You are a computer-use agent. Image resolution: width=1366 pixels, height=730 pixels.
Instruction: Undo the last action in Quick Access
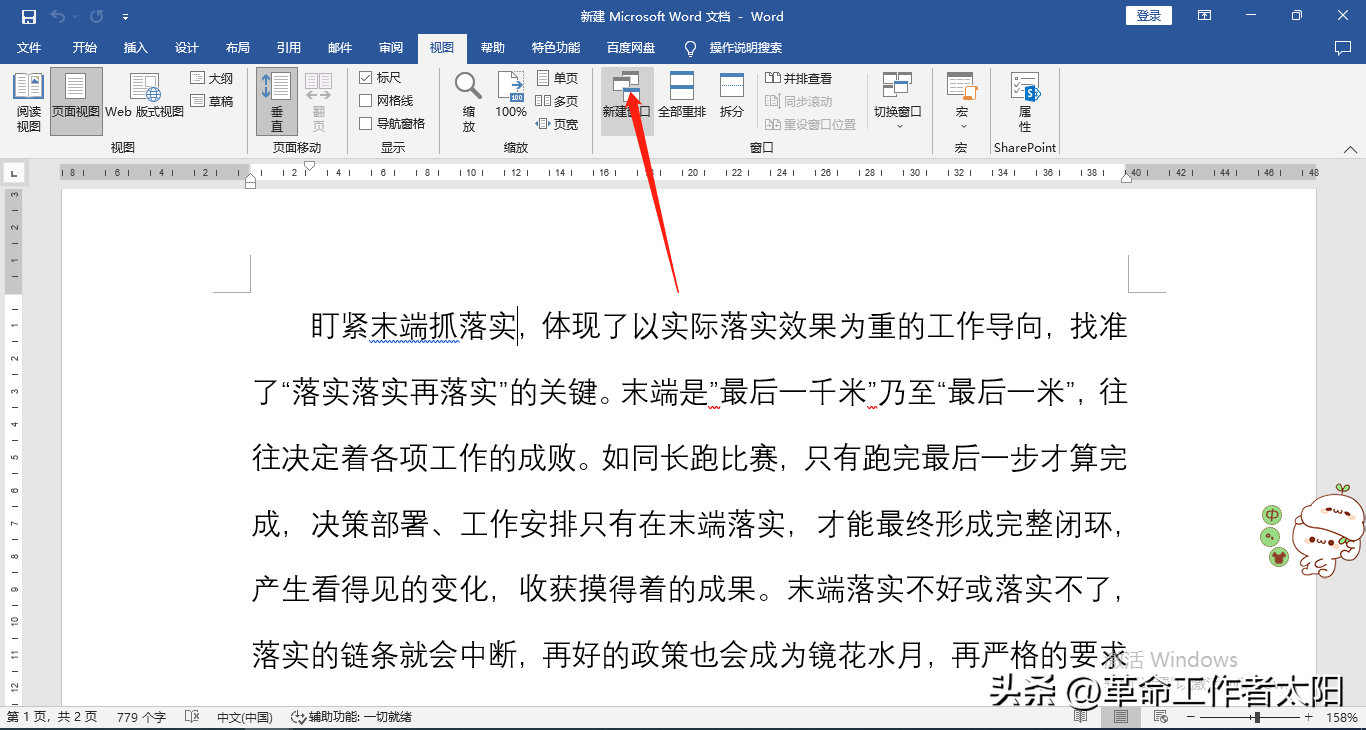click(57, 17)
